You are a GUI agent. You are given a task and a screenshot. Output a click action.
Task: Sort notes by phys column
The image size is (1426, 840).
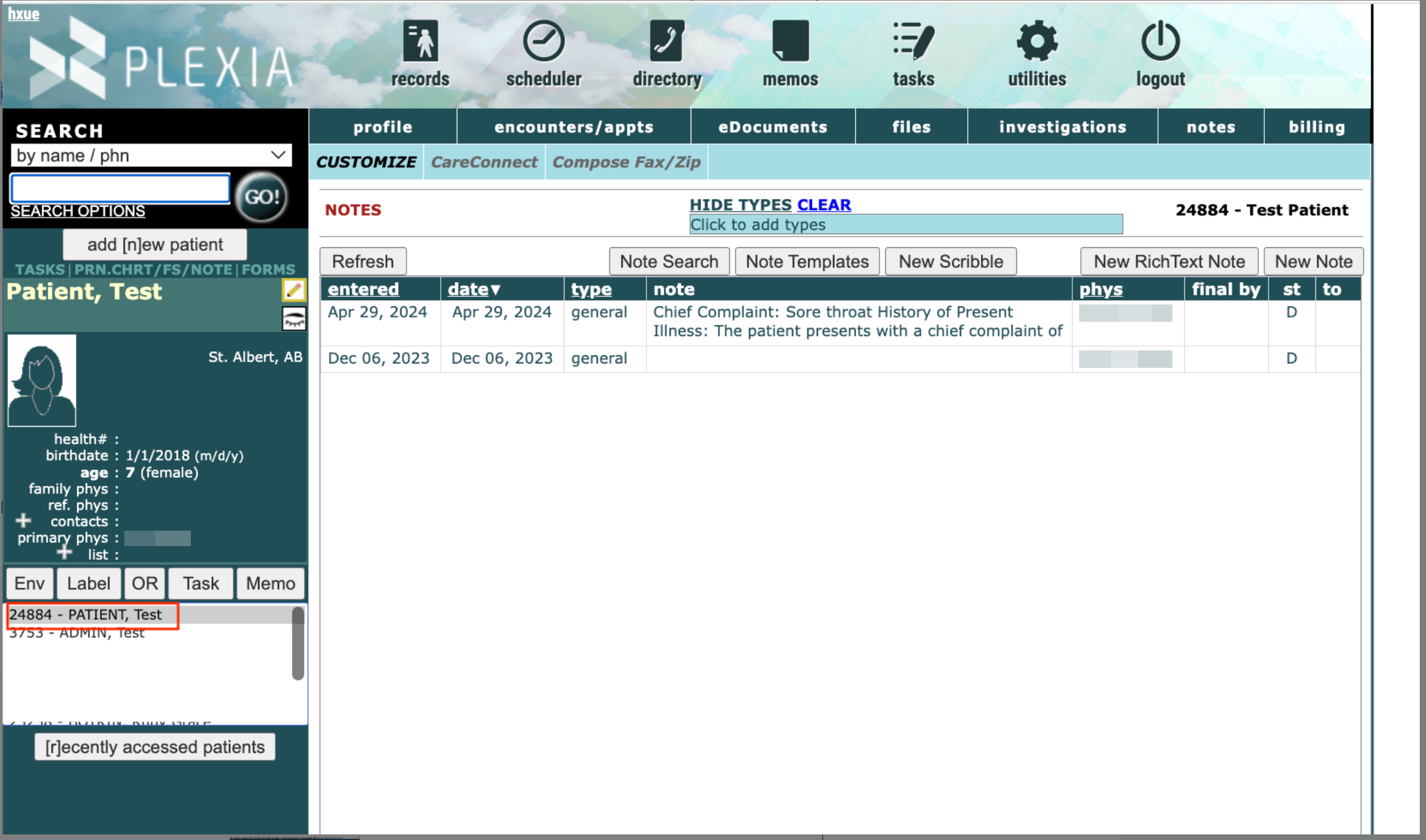[1101, 290]
